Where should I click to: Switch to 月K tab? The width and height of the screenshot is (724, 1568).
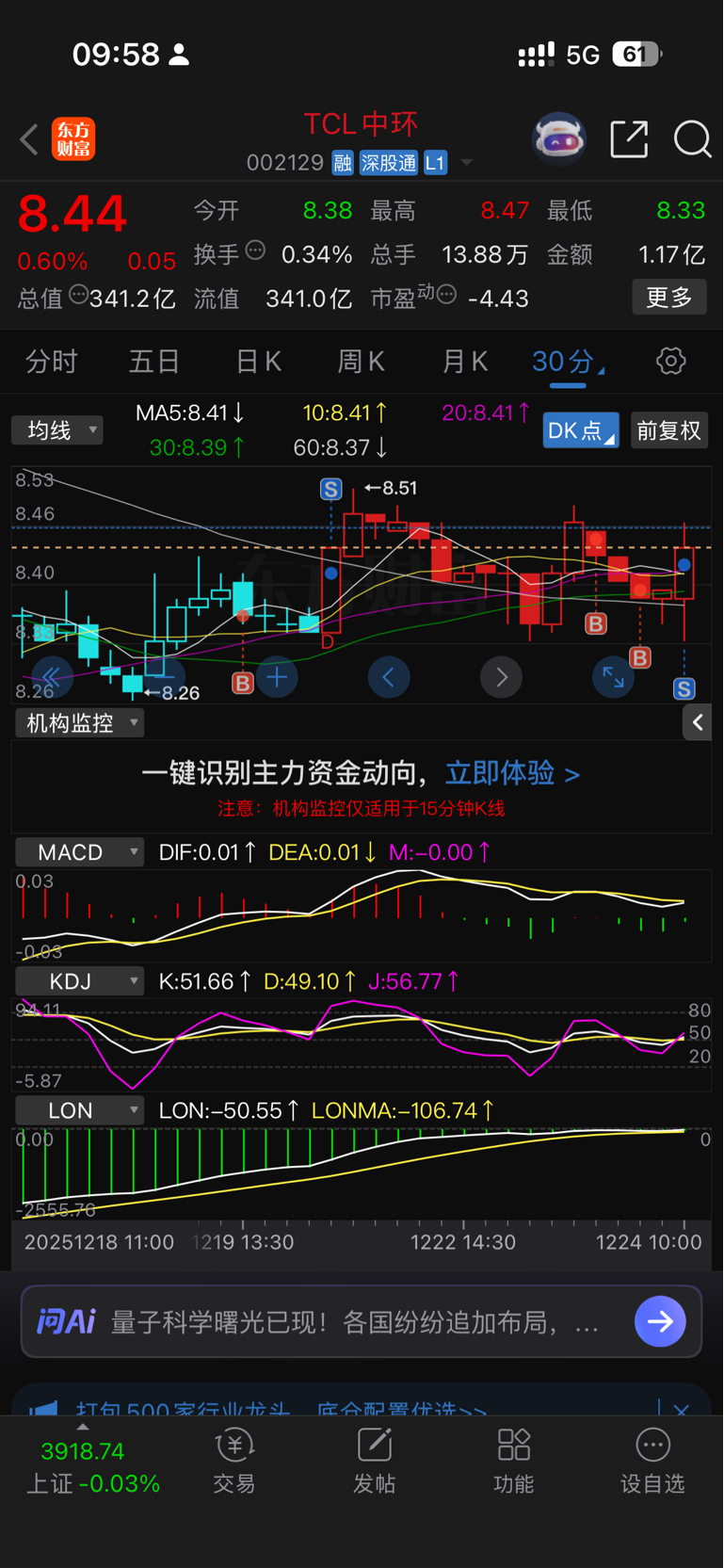464,362
